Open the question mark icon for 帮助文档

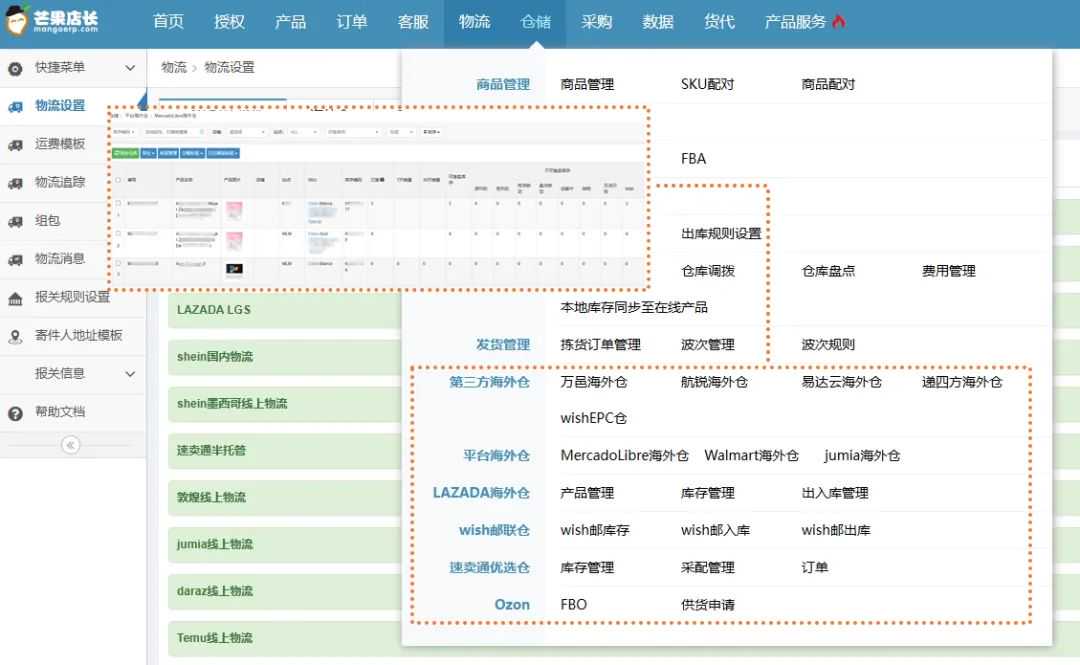click(x=15, y=413)
